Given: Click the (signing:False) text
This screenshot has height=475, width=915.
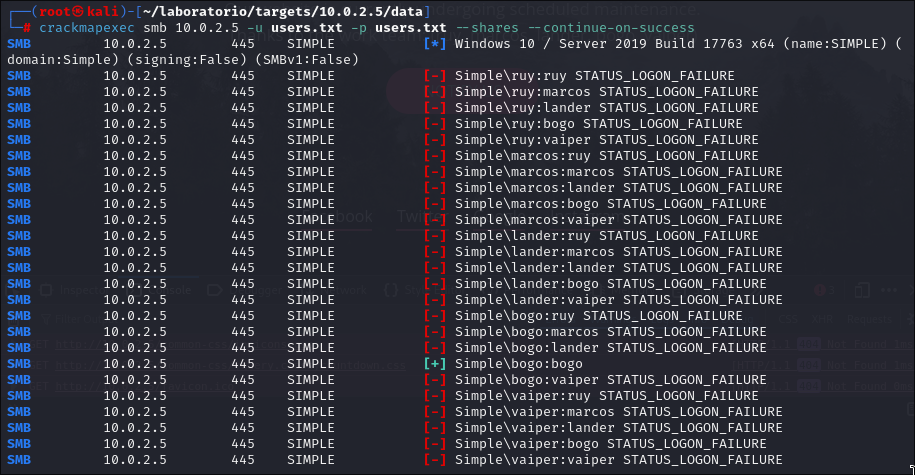Looking at the screenshot, I should (x=165, y=60).
